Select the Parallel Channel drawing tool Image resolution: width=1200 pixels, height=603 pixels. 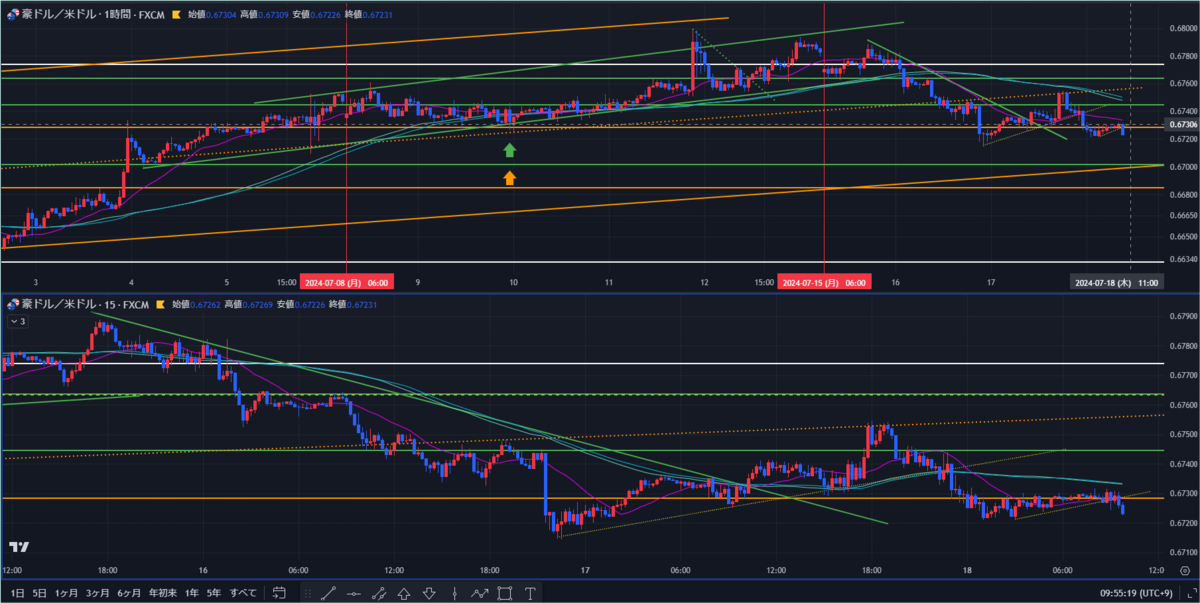tap(378, 593)
